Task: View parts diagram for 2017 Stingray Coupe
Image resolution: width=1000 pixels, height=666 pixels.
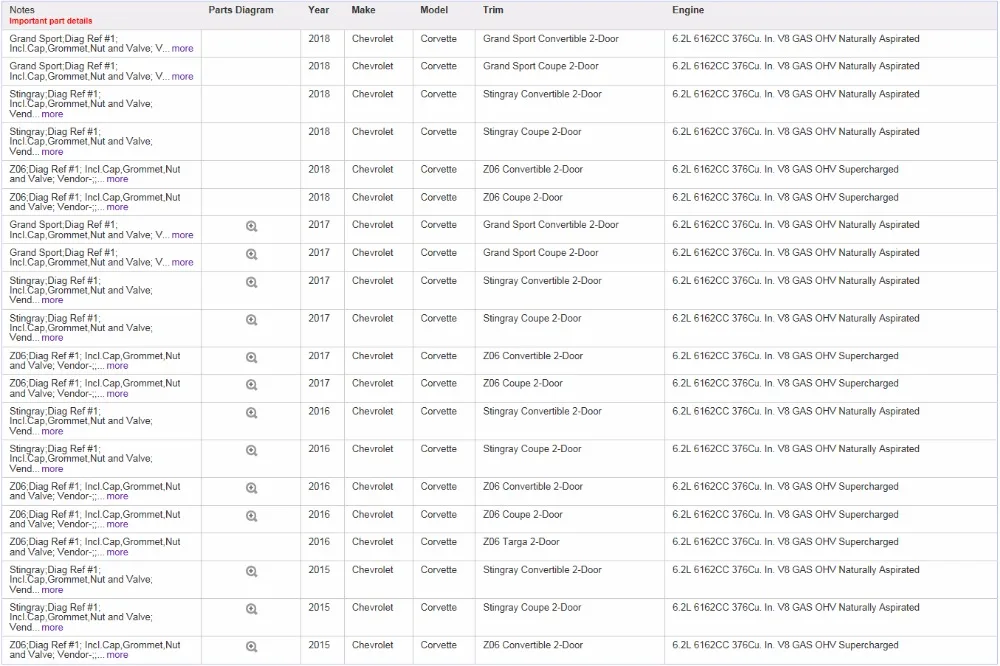Action: pos(252,320)
